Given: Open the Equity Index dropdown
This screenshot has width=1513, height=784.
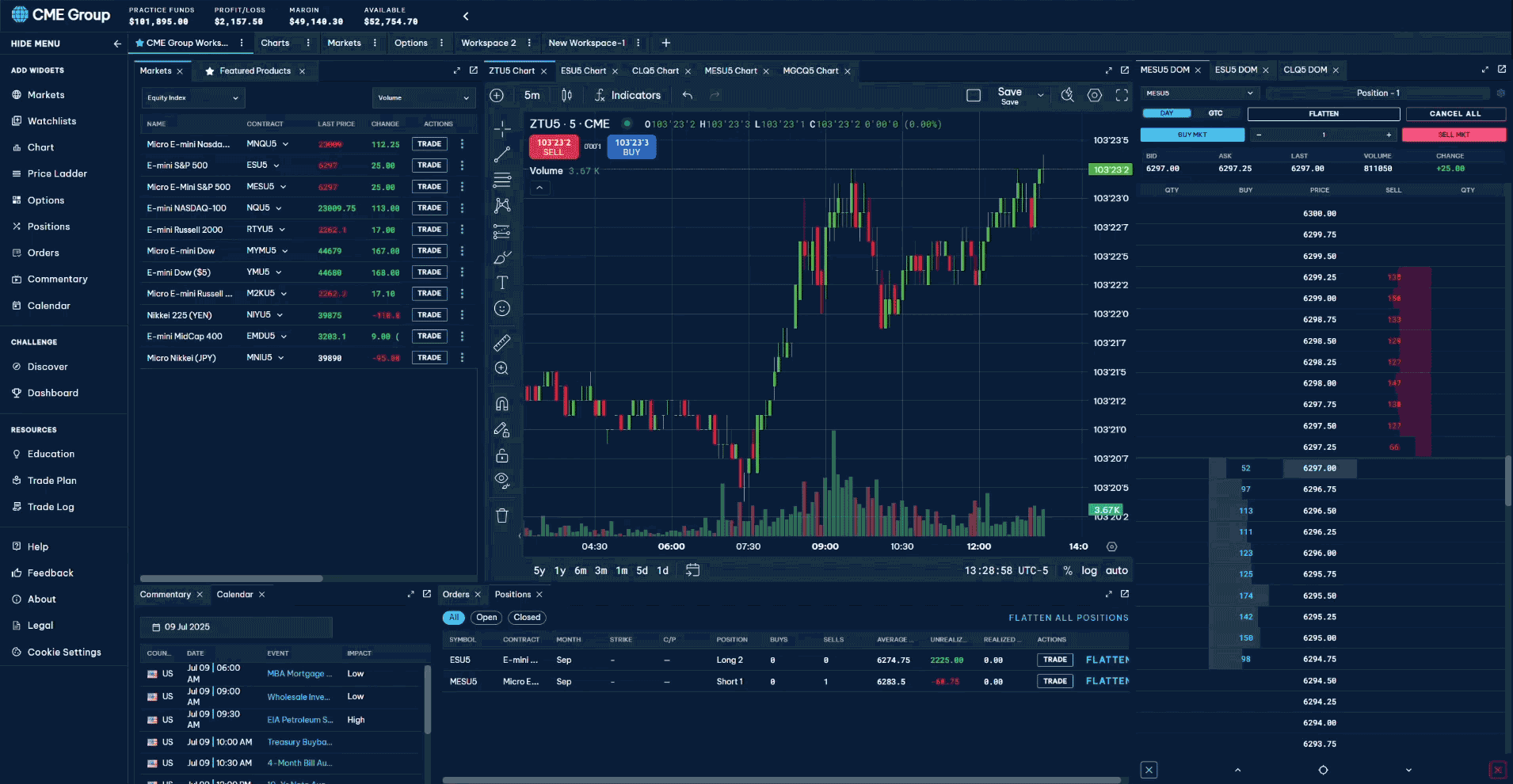Looking at the screenshot, I should 192,97.
